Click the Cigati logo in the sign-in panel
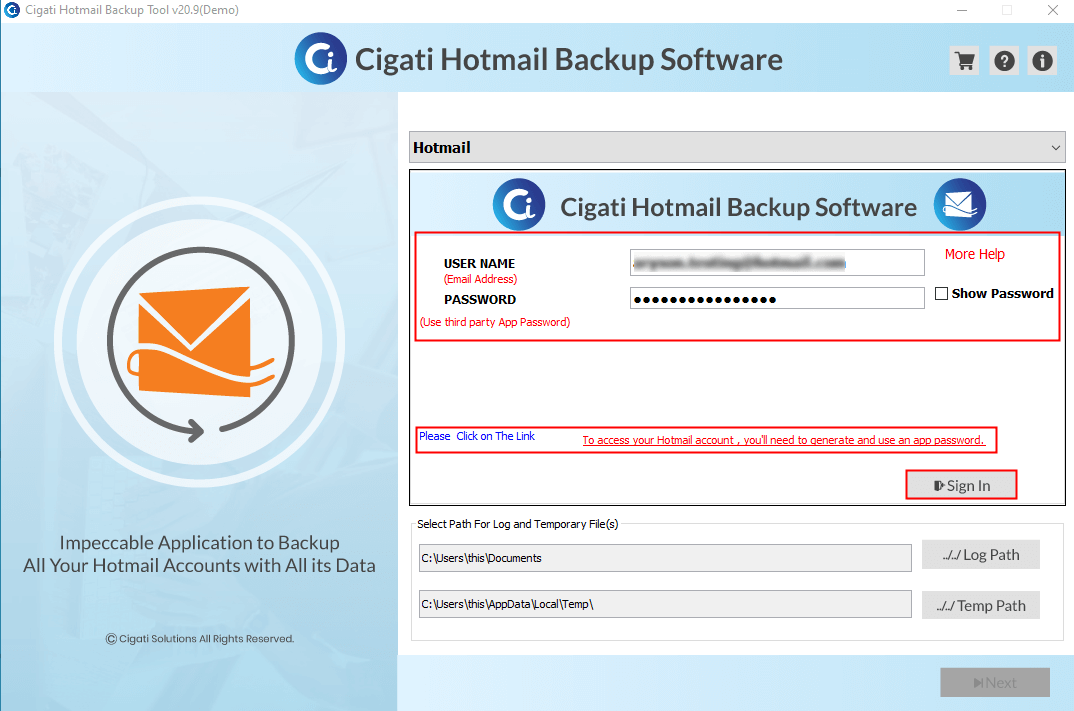1074x711 pixels. click(519, 204)
